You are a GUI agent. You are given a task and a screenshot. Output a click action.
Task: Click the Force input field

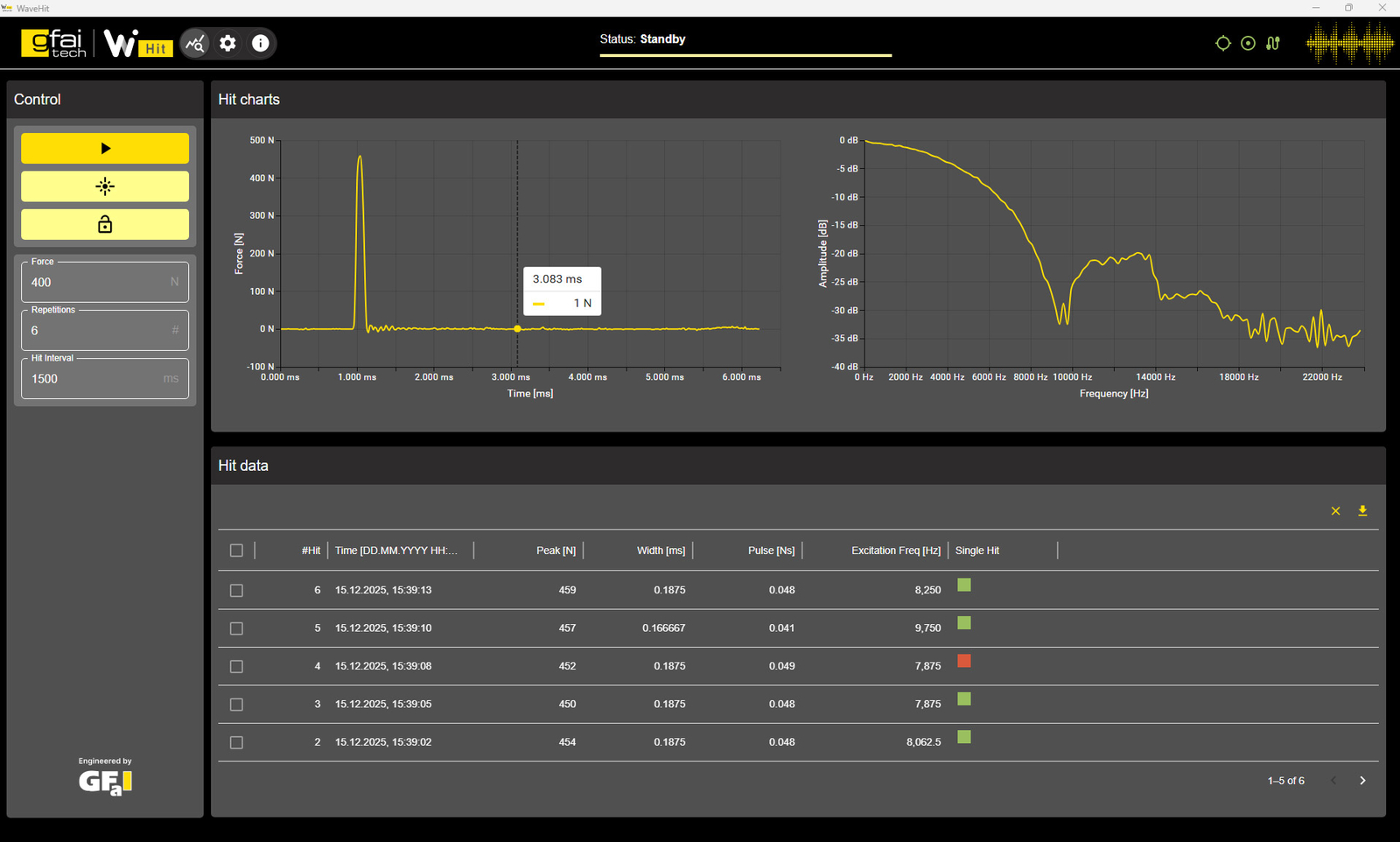(x=96, y=283)
